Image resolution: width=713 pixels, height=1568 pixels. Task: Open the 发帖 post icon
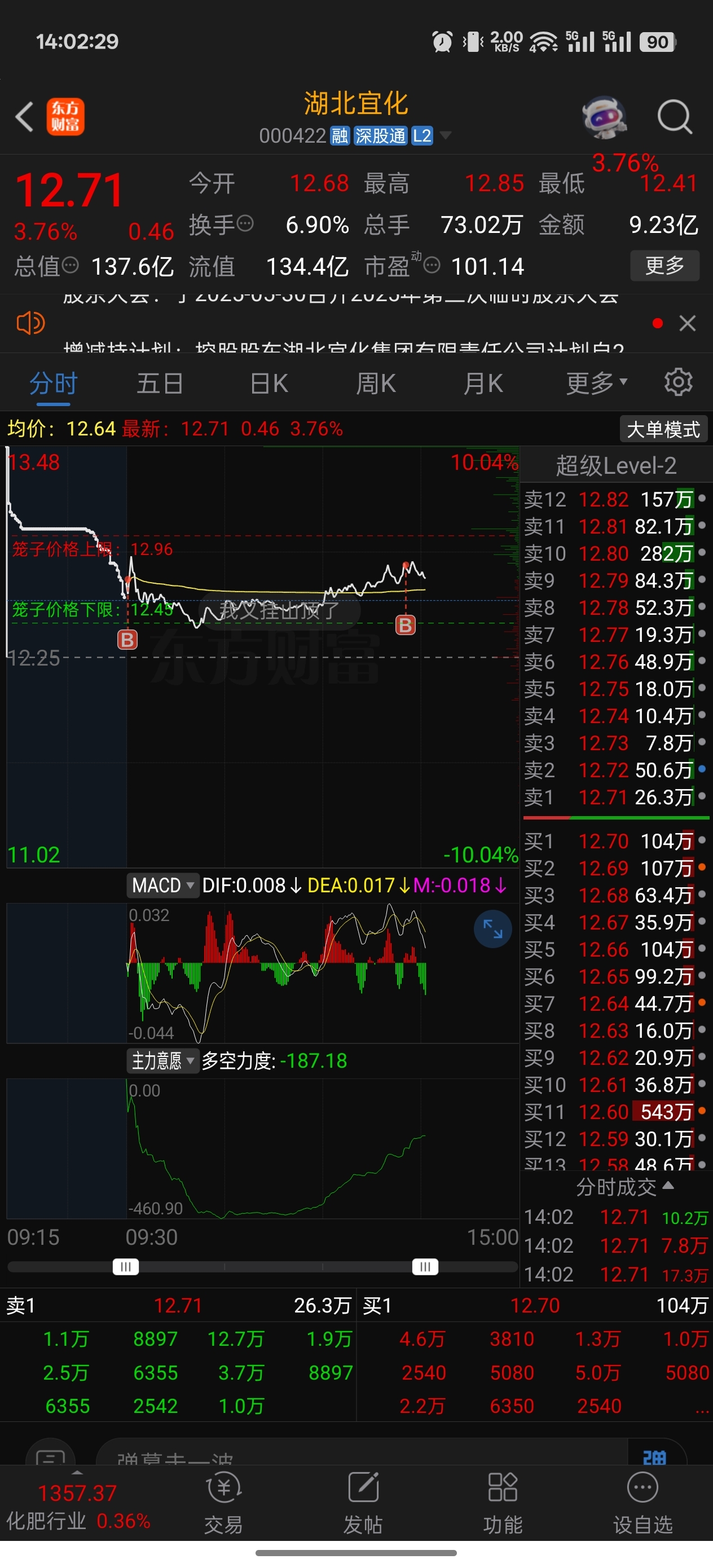tap(363, 1503)
